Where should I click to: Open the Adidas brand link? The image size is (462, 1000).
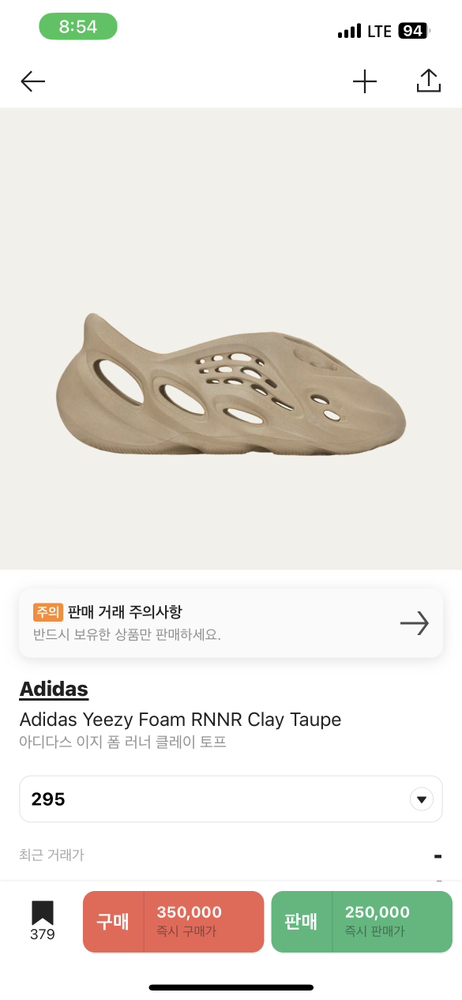54,689
